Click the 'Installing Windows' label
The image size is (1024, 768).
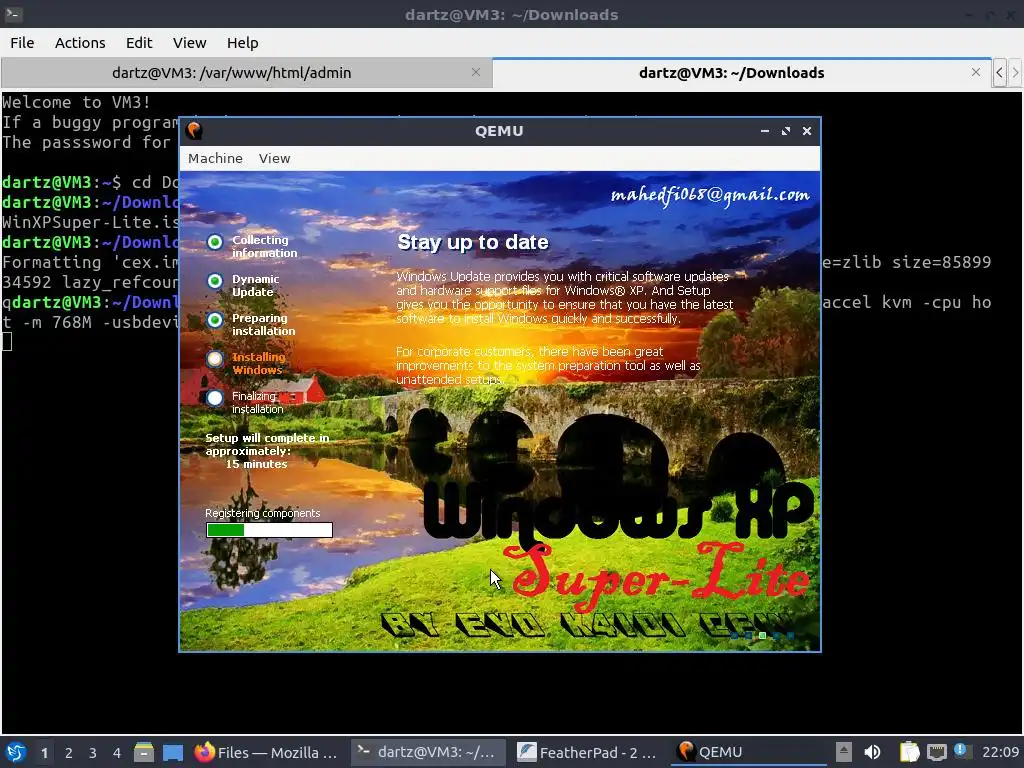pyautogui.click(x=259, y=363)
